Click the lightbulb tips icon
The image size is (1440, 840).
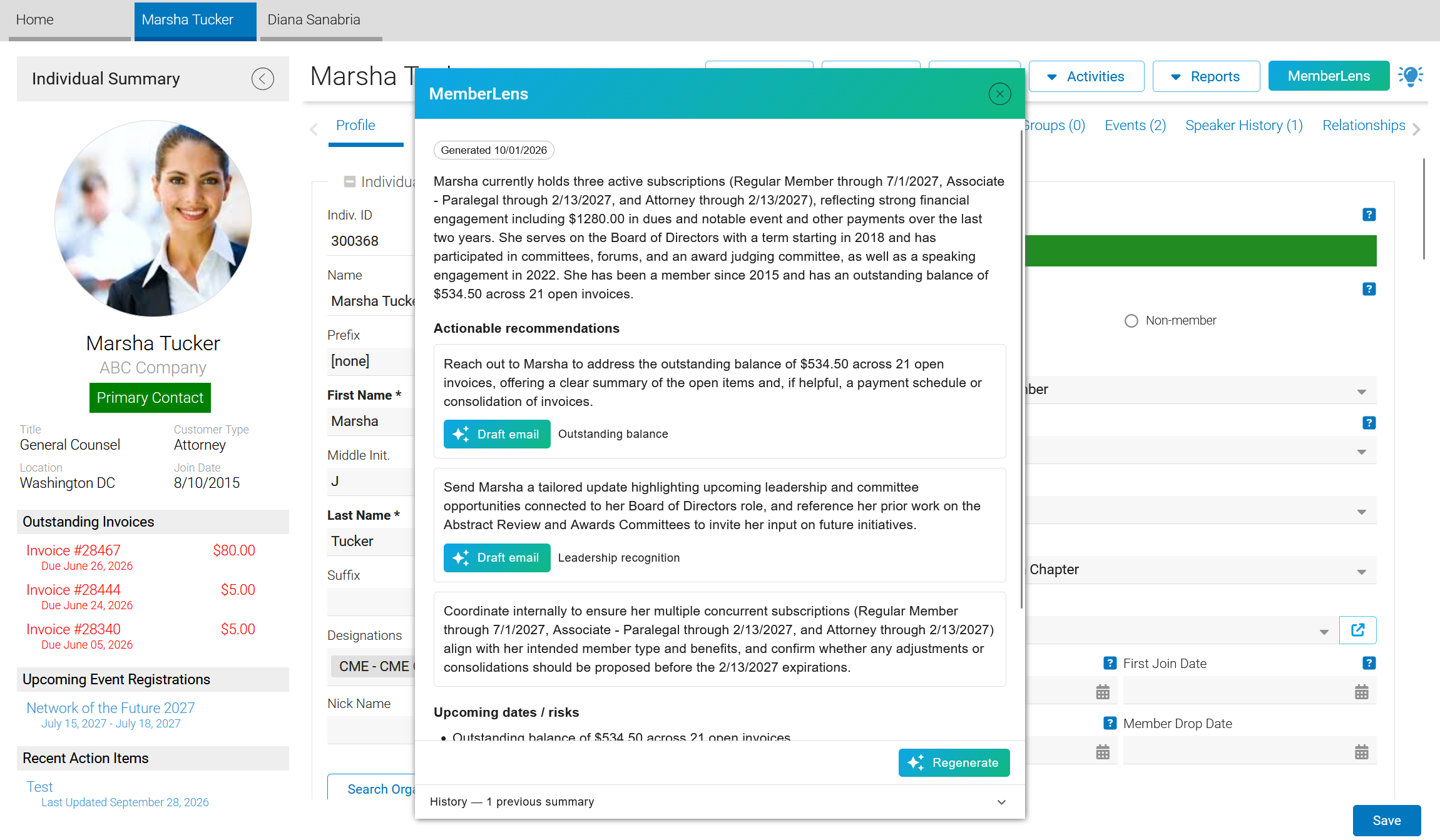1411,76
